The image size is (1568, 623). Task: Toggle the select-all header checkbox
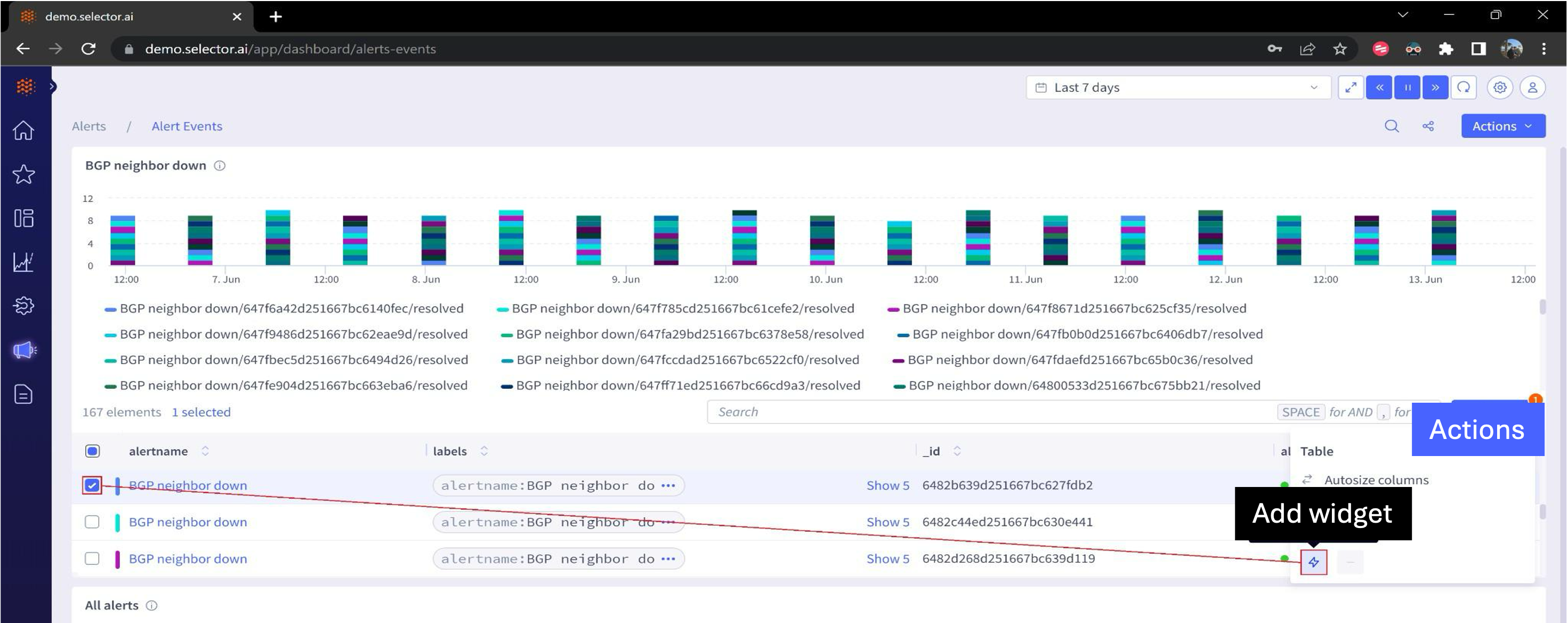(x=93, y=451)
